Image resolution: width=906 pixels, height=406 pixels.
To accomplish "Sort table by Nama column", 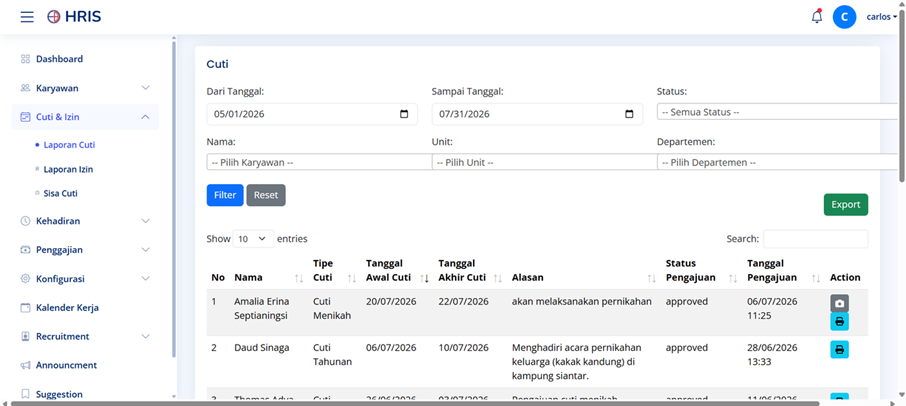I will [x=299, y=278].
